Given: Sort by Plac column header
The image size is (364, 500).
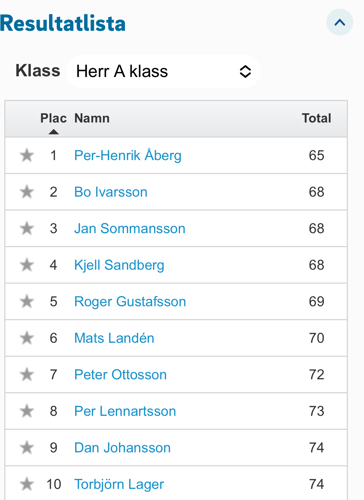Looking at the screenshot, I should coord(53,118).
